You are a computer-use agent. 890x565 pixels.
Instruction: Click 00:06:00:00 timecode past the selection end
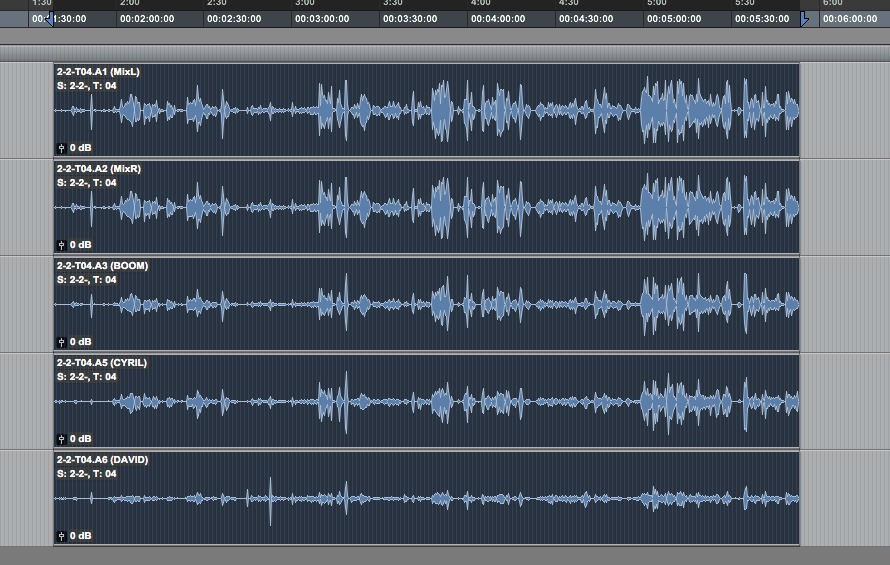pos(849,19)
